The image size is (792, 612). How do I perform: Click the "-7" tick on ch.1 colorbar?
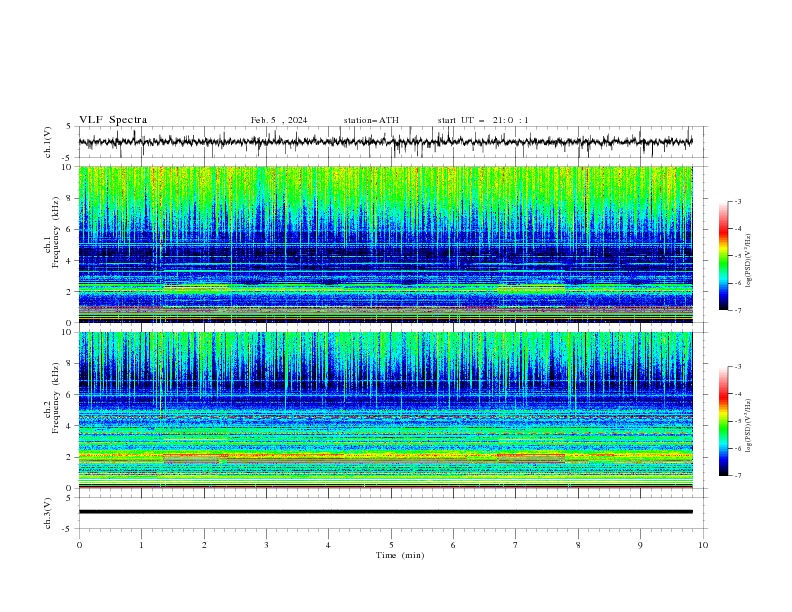pyautogui.click(x=737, y=310)
